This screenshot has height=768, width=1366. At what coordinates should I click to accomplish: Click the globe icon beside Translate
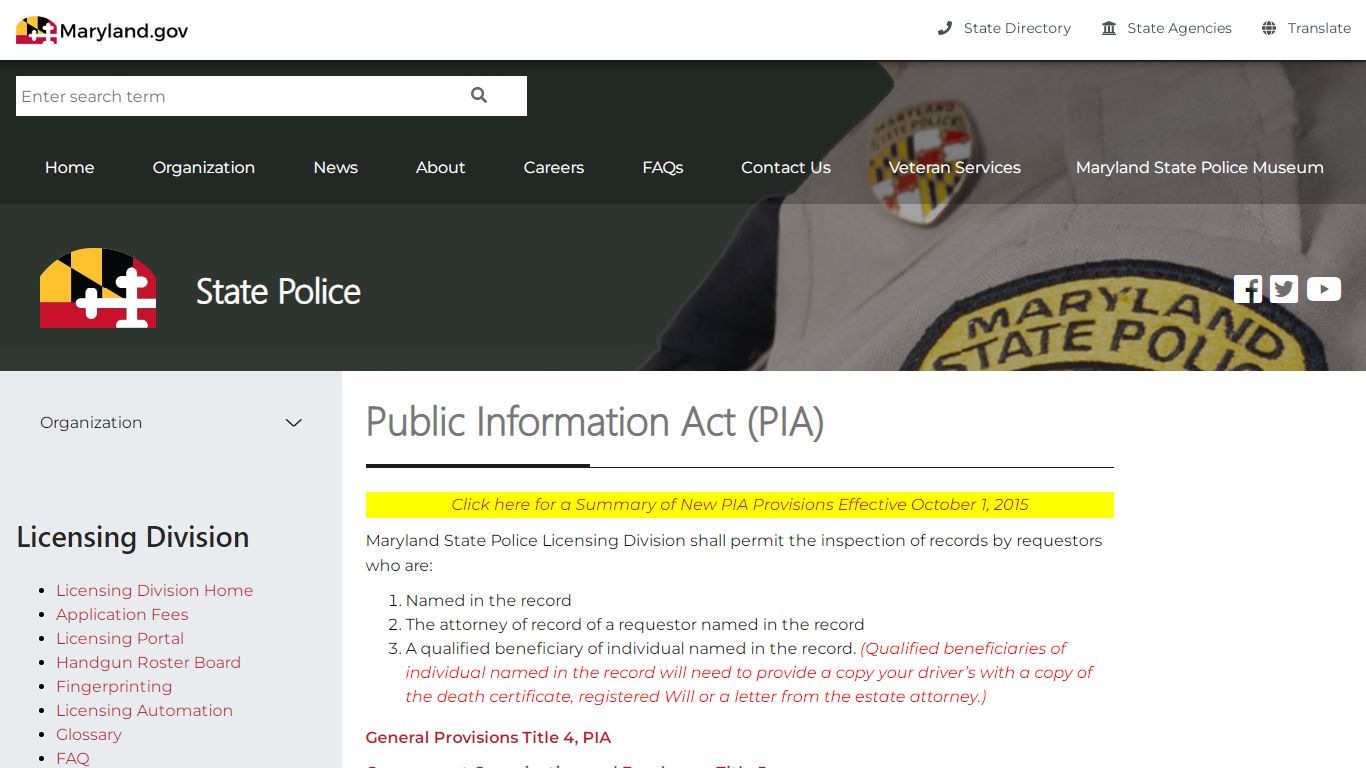point(1269,28)
